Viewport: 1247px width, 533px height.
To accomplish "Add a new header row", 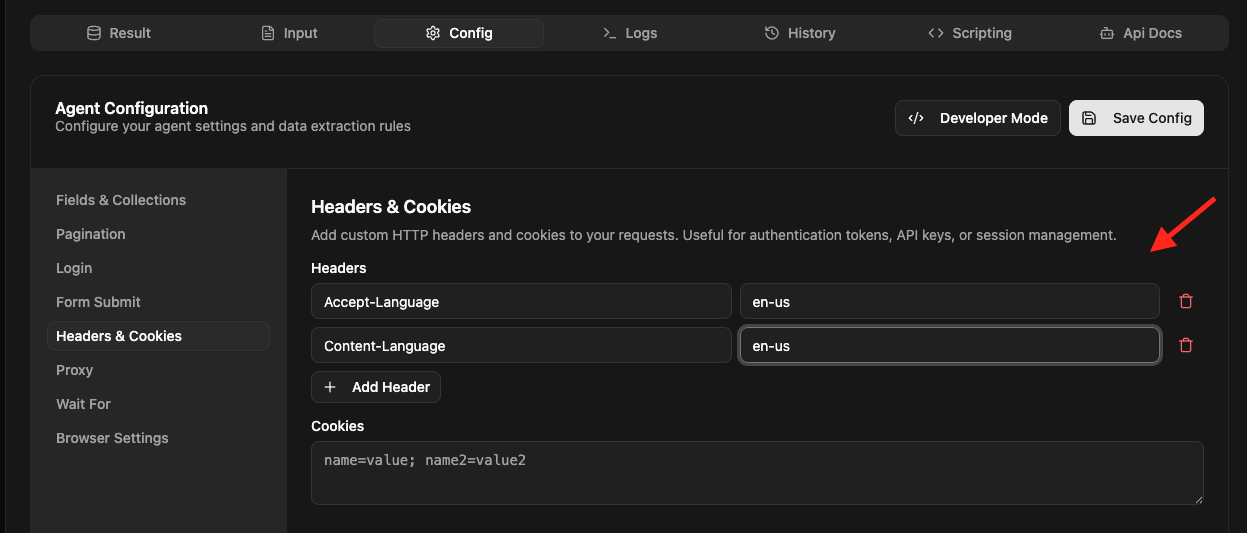I will (376, 387).
